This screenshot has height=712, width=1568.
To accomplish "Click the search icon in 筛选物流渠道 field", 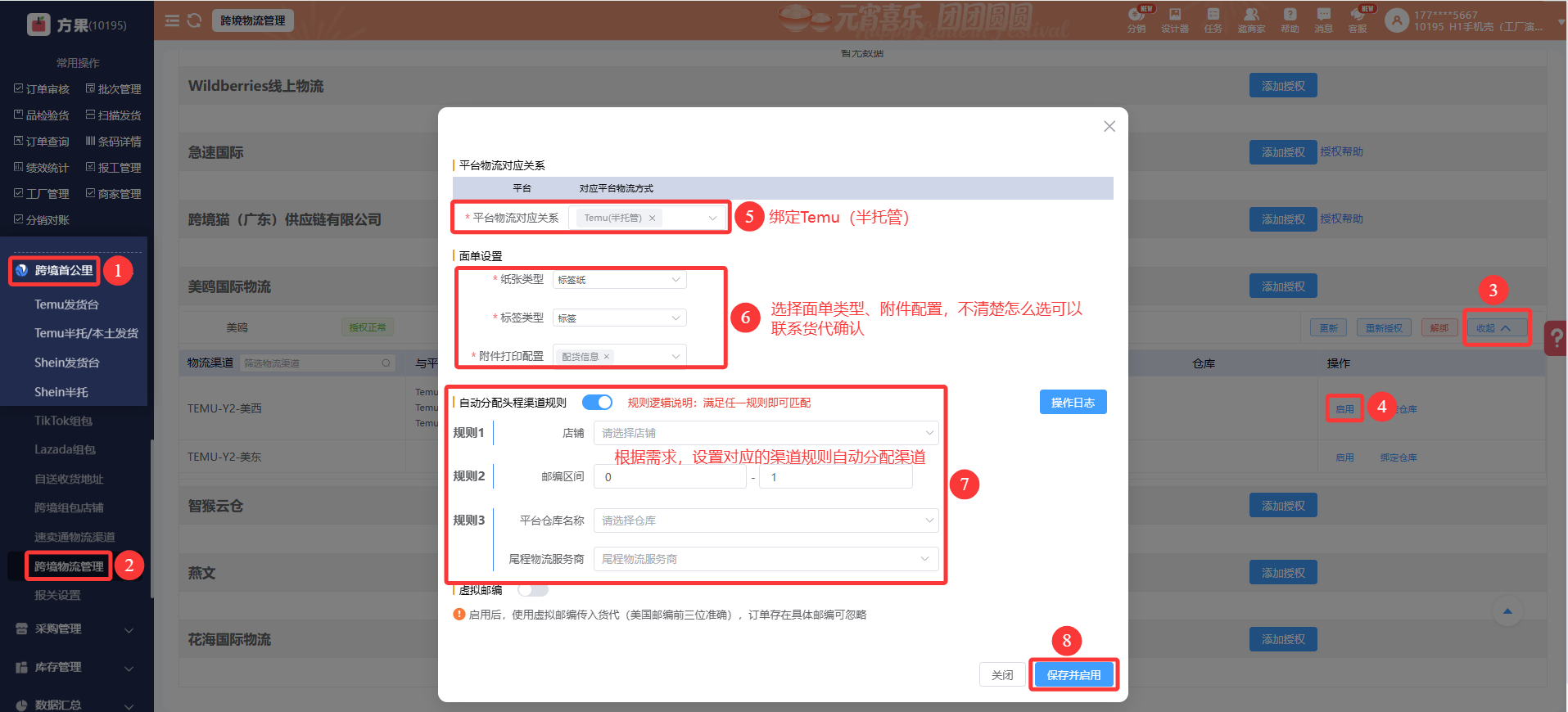I will point(386,363).
